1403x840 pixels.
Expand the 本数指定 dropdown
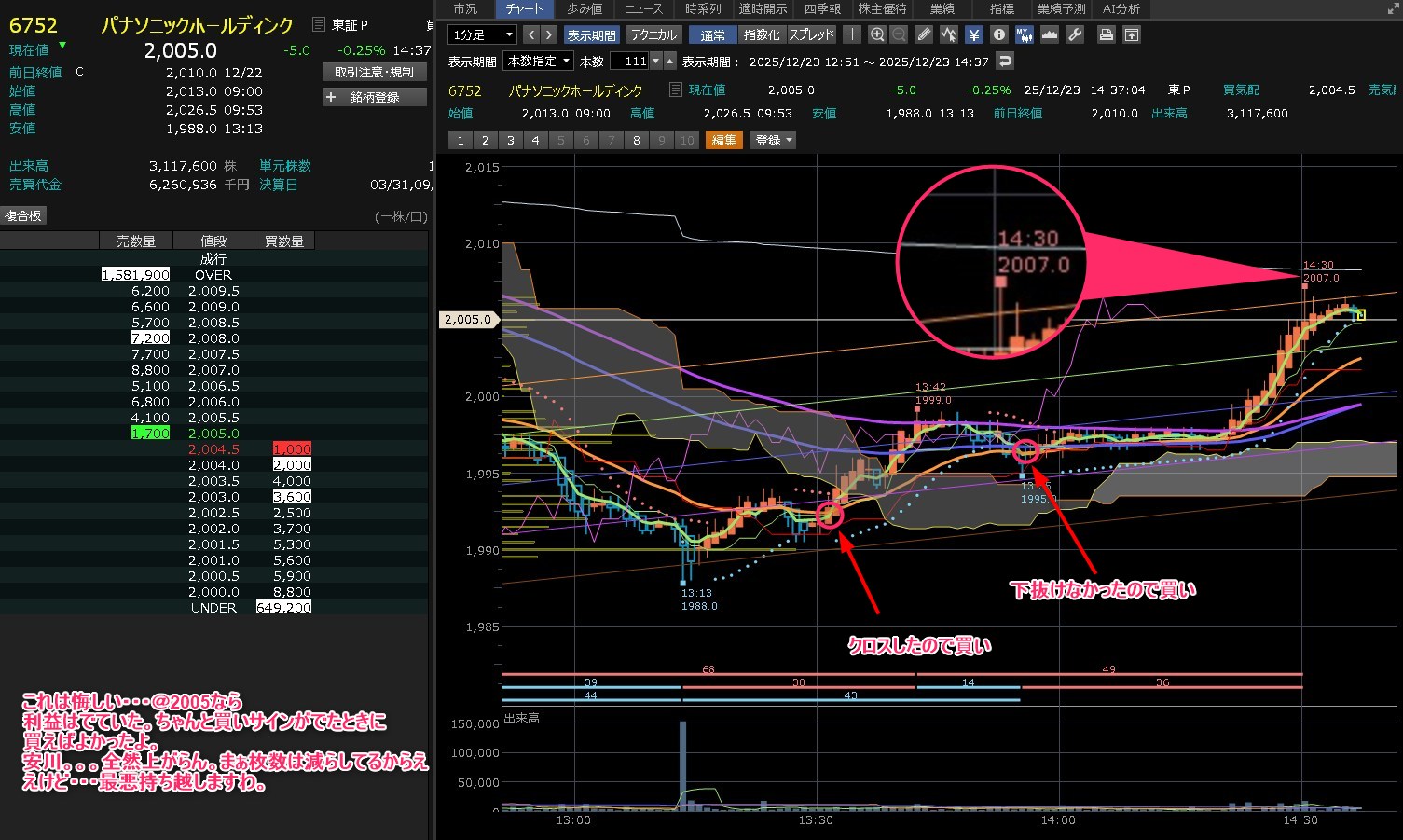click(x=537, y=62)
